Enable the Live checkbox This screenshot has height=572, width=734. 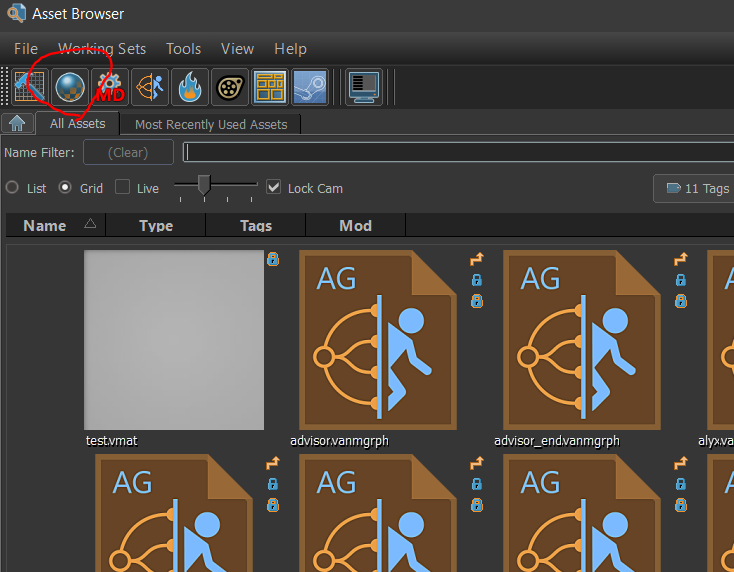(123, 187)
